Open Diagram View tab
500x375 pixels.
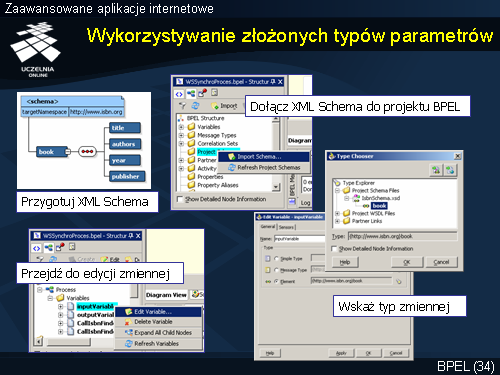coord(166,295)
